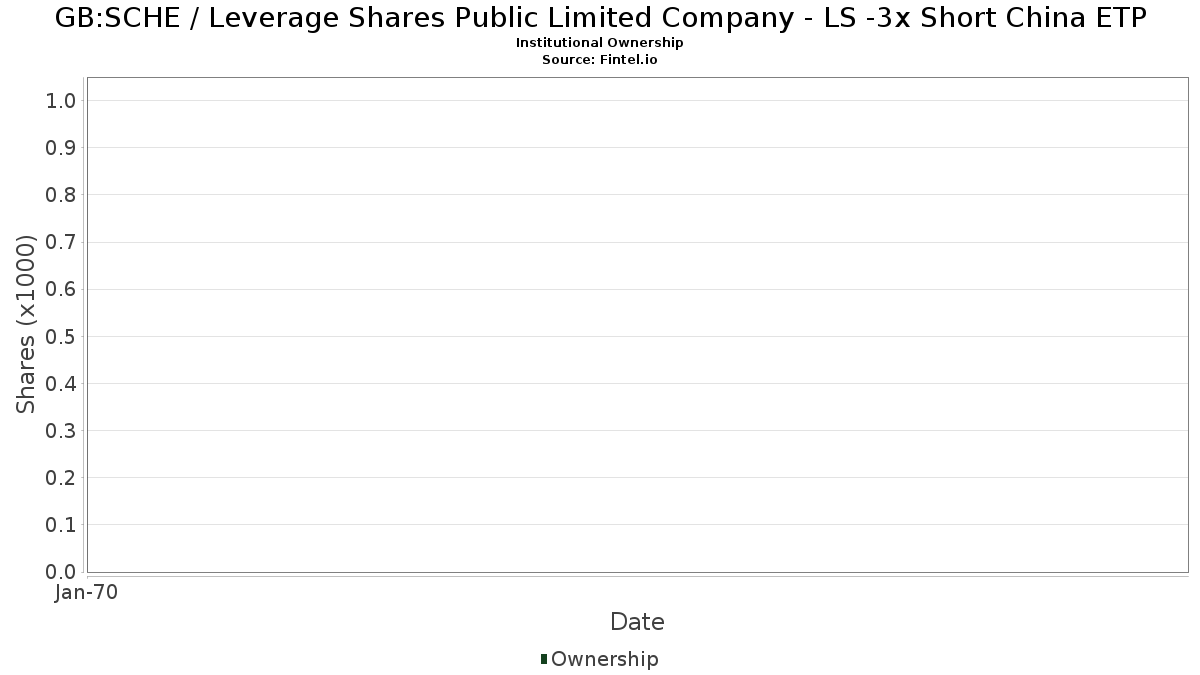Click the 0.5 y-axis tick label
1200x675 pixels.
61,336
